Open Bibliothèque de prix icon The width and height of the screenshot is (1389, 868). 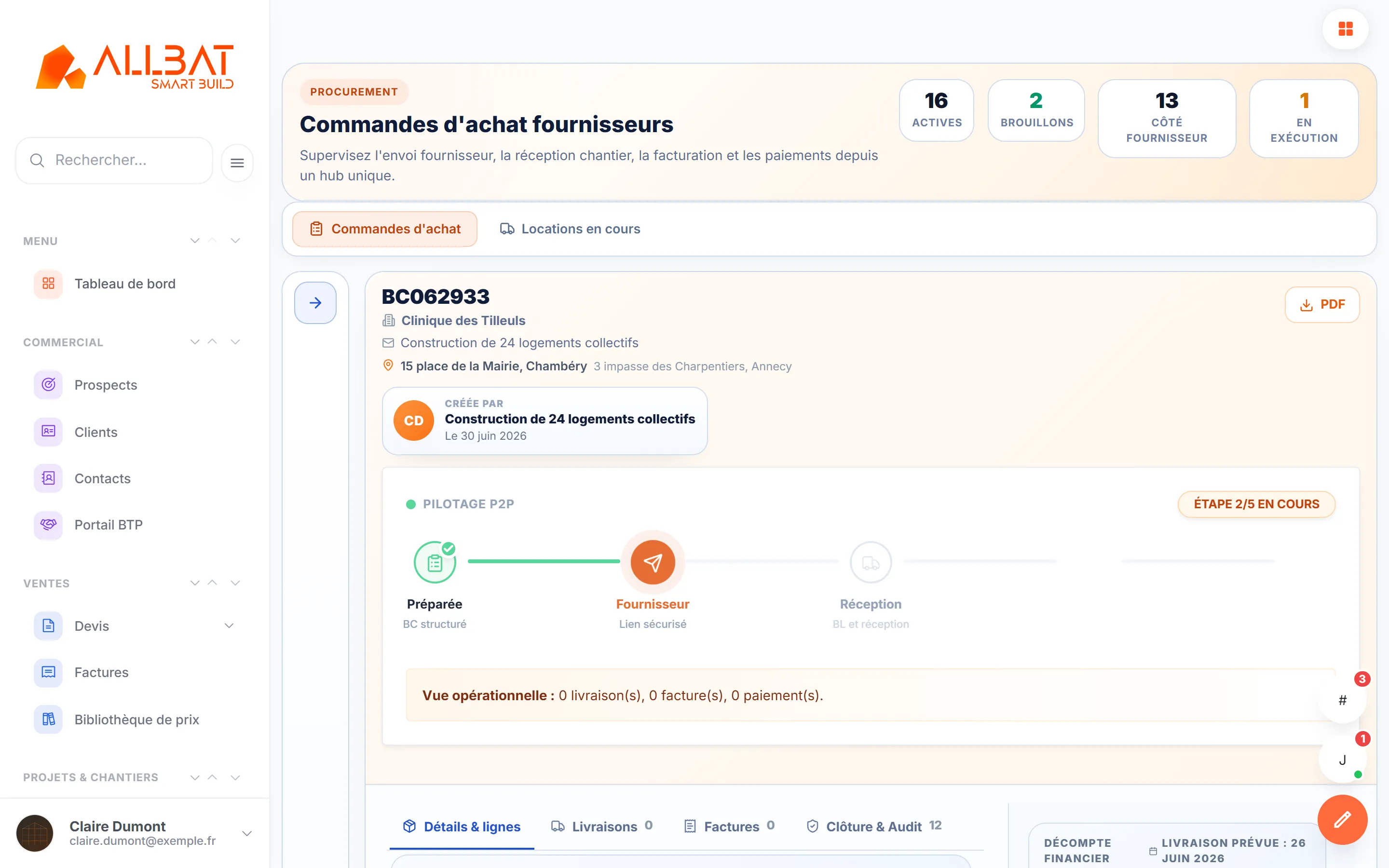[x=48, y=719]
